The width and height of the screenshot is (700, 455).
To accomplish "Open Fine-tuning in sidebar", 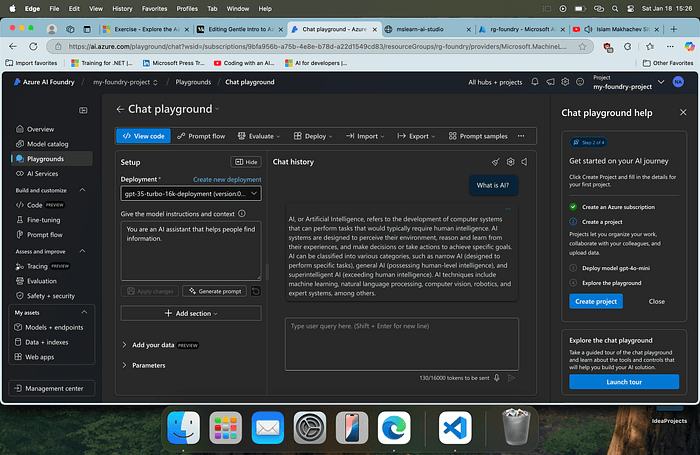I will pyautogui.click(x=43, y=220).
